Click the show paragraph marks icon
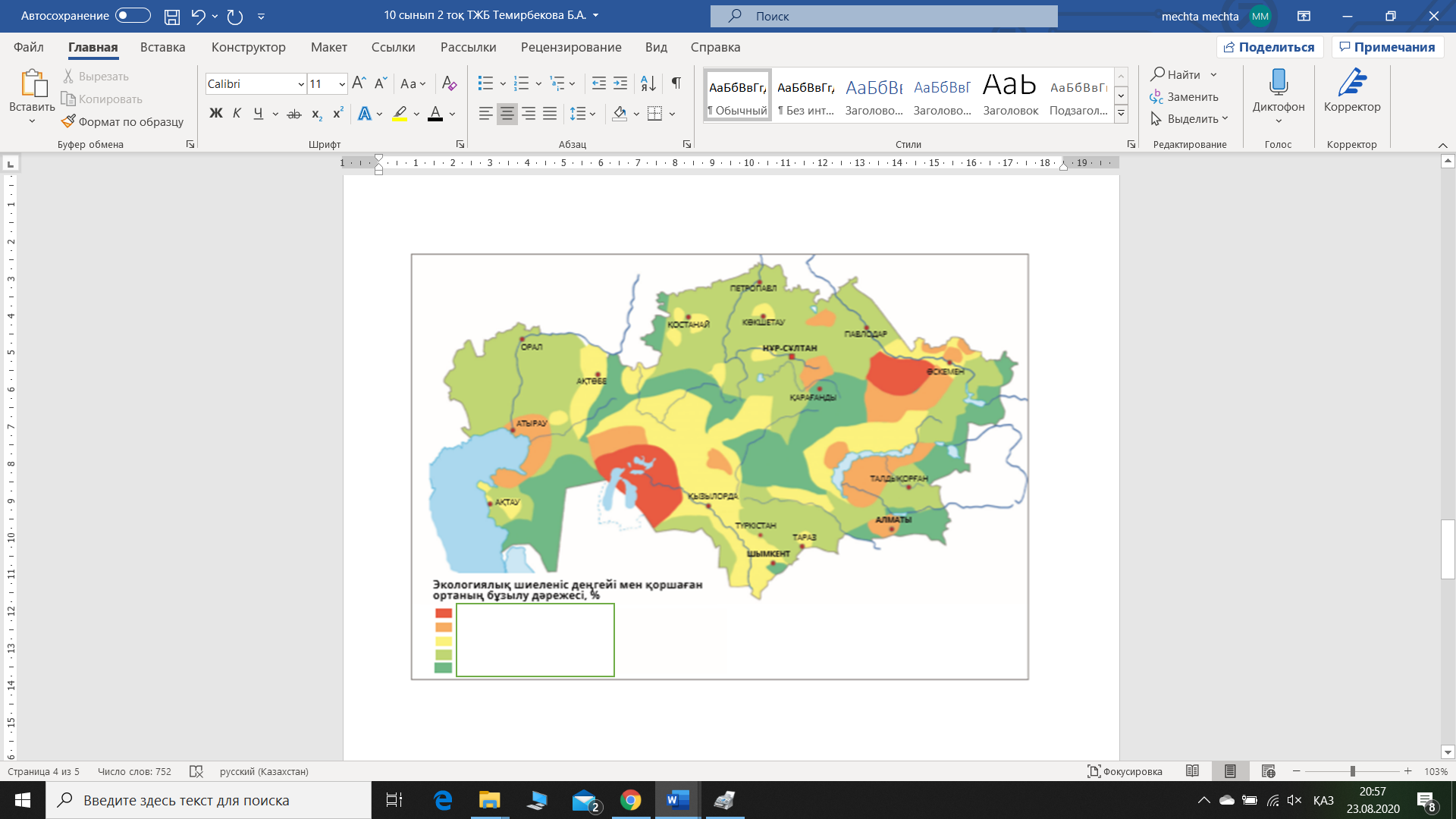The height and width of the screenshot is (819, 1456). tap(676, 83)
